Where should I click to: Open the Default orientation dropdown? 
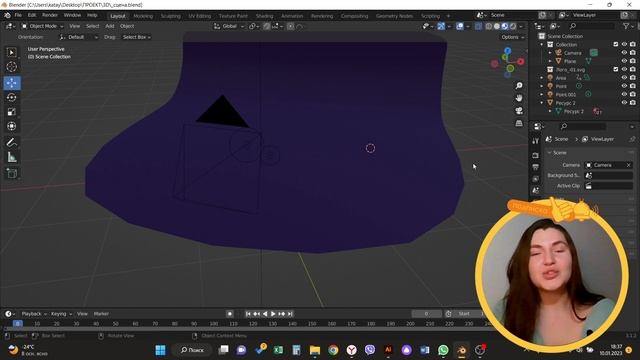pos(79,37)
